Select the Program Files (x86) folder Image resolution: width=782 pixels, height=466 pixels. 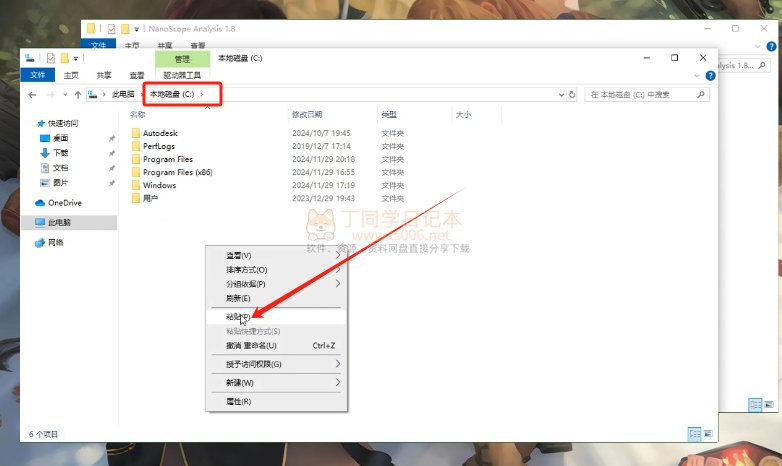point(178,172)
